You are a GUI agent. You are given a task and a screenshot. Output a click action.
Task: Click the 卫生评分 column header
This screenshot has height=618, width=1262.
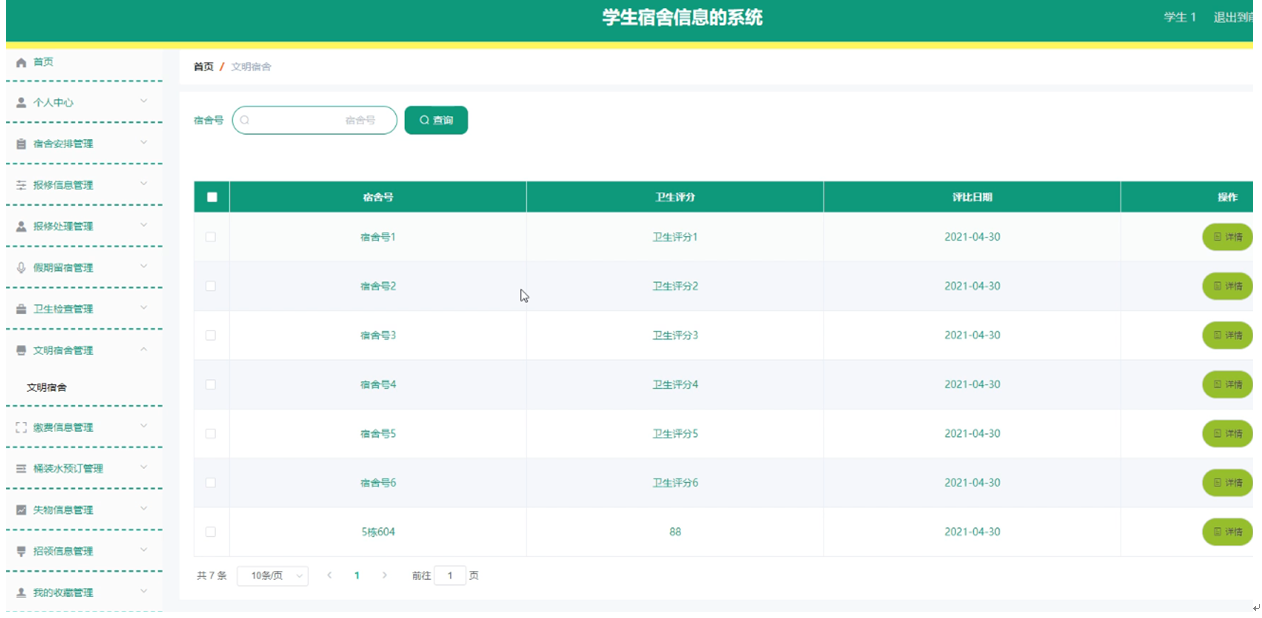pyautogui.click(x=675, y=197)
